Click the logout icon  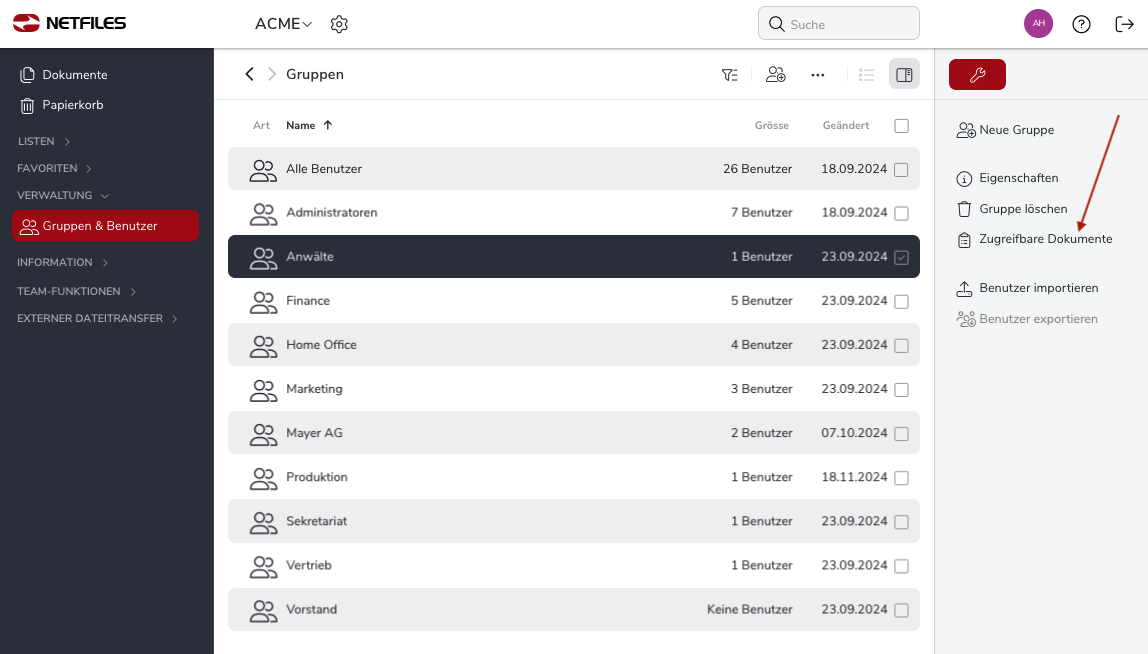[x=1125, y=24]
